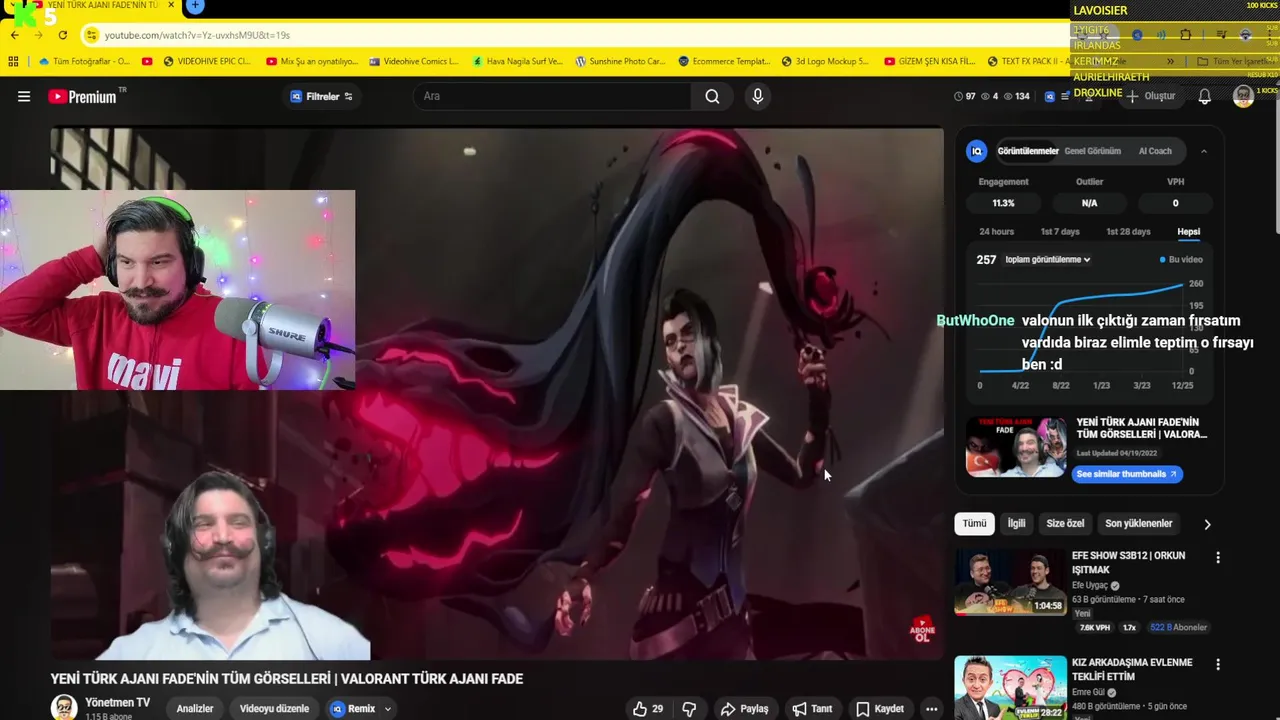Screen dimensions: 1280x720
Task: Click the Yönetmen TV channel avatar
Action: (64, 707)
